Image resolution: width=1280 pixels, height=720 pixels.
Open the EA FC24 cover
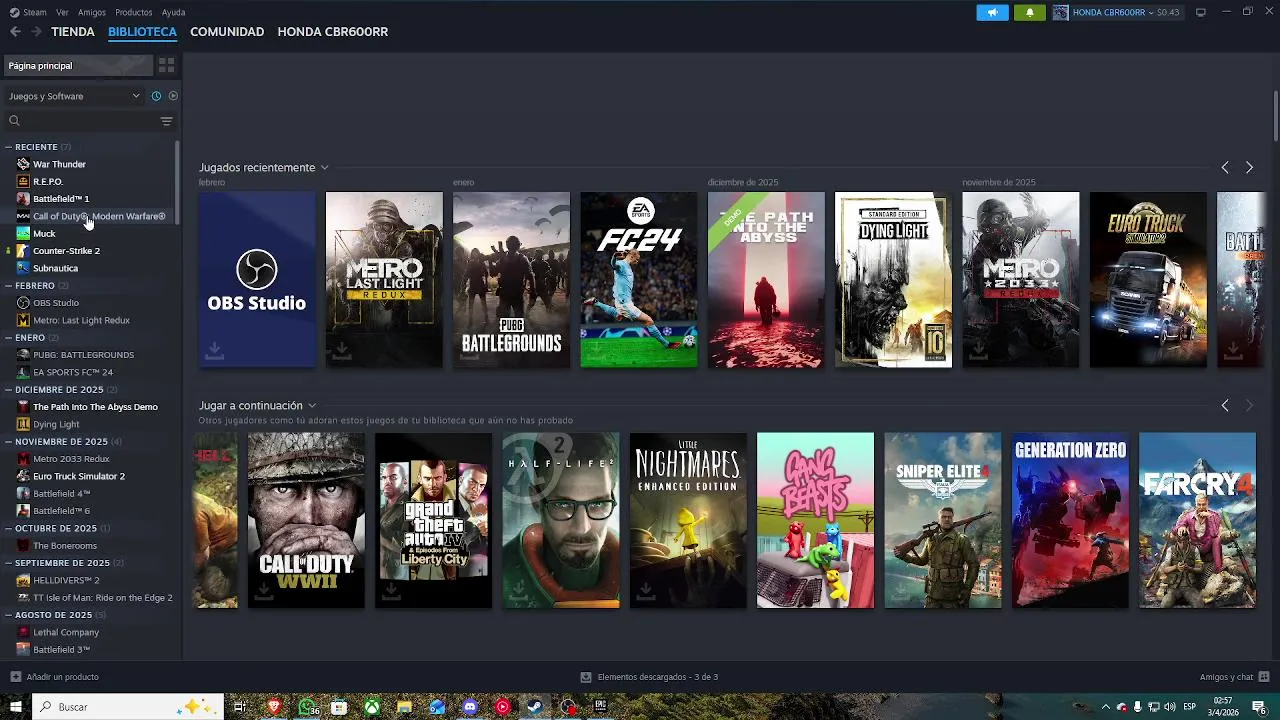coord(639,280)
